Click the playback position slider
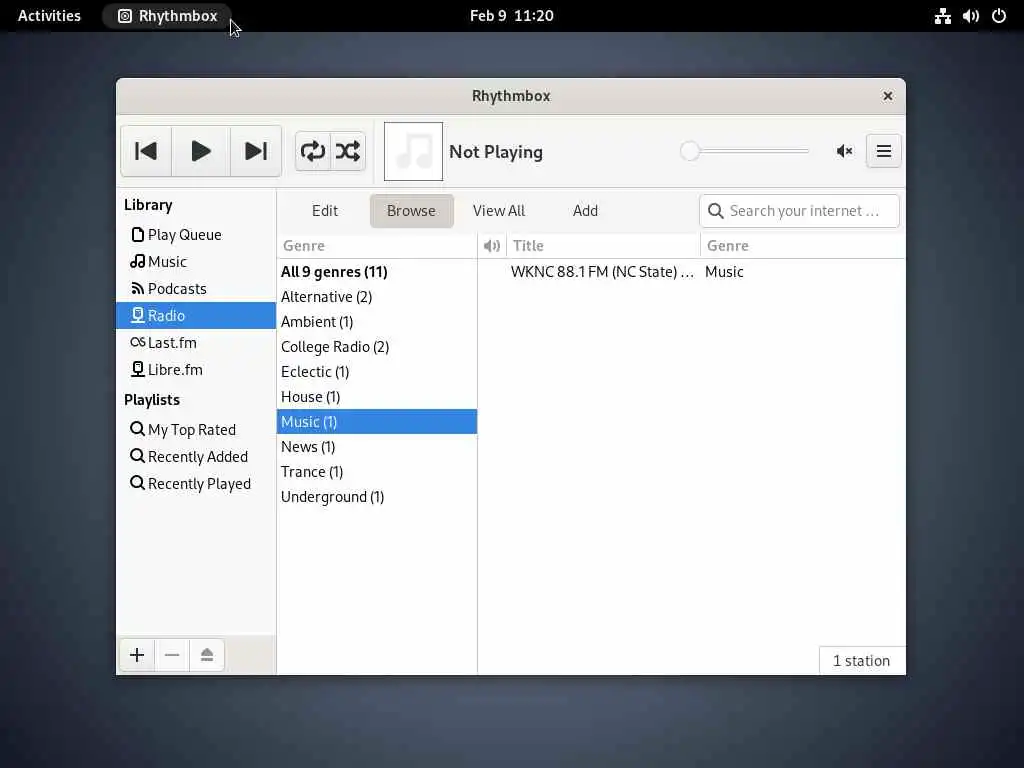This screenshot has height=768, width=1024. coord(744,151)
